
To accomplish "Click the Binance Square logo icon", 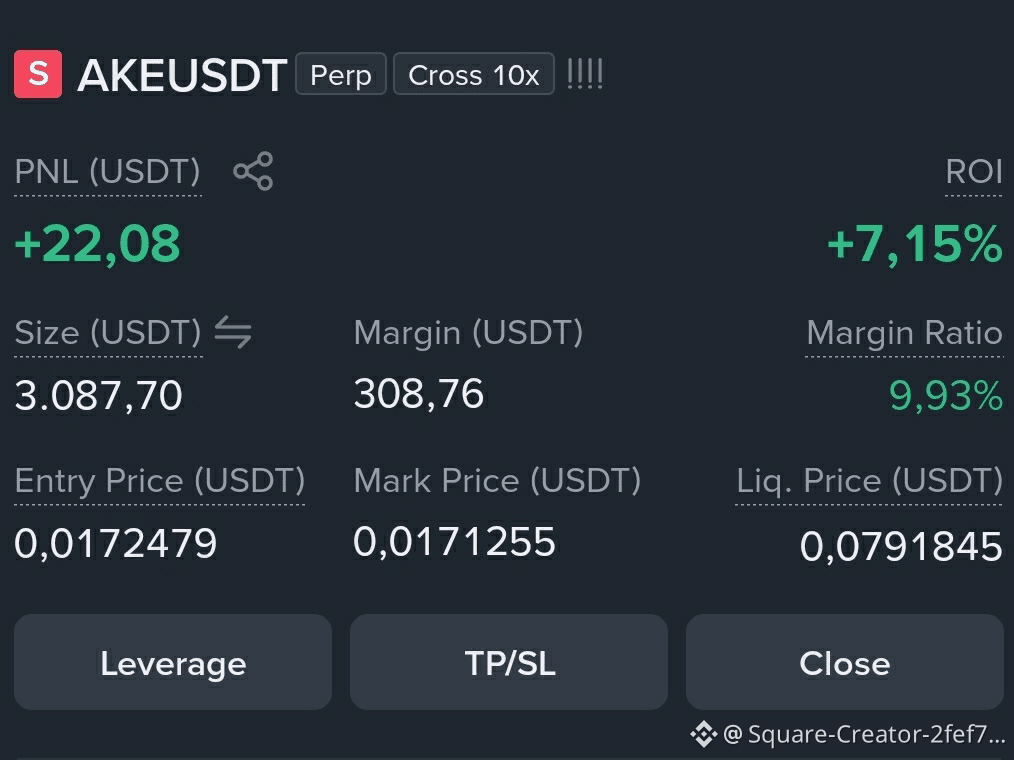I will (x=703, y=734).
